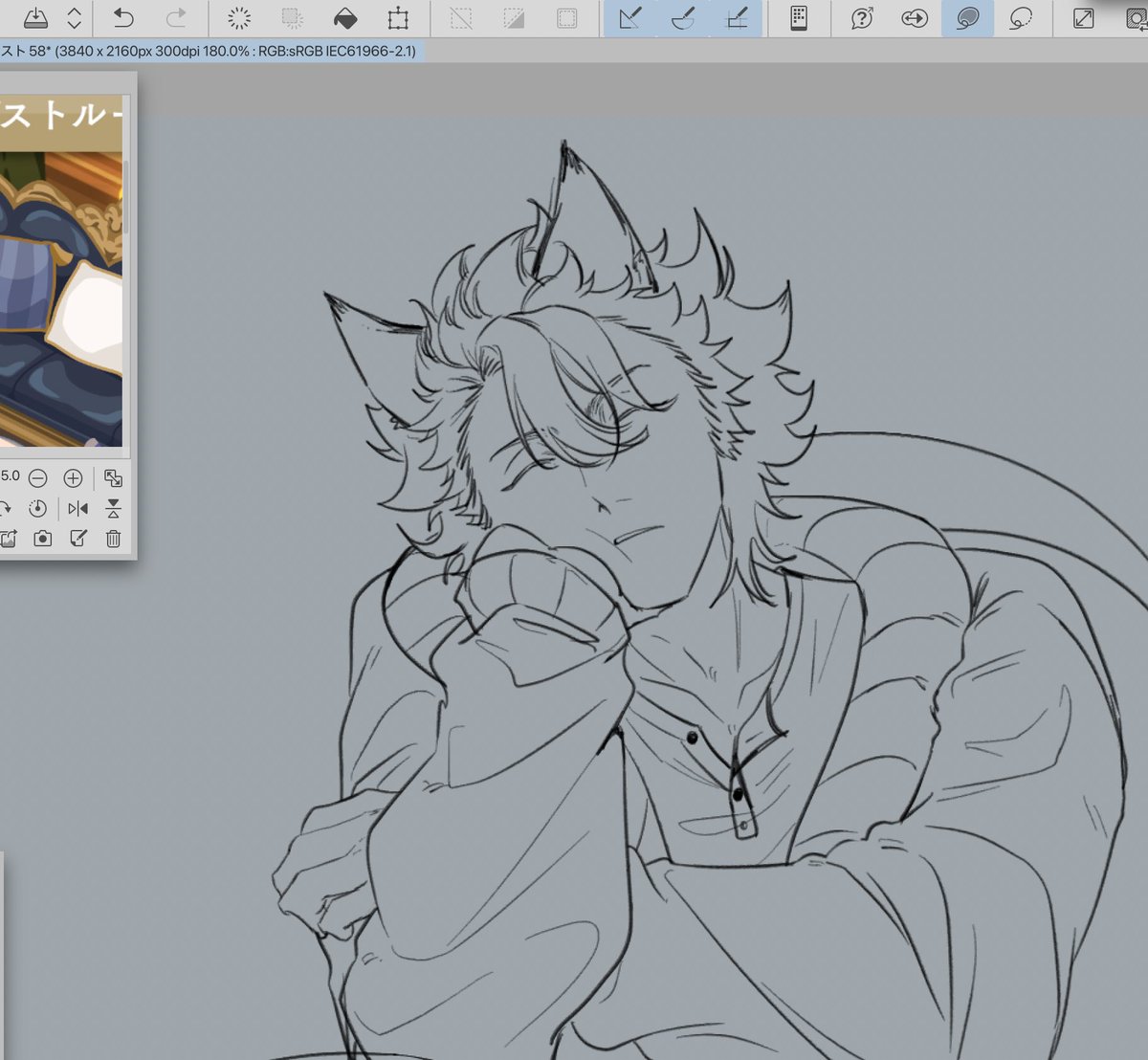Toggle the highlighted speech-bubble icon
Image resolution: width=1148 pixels, height=1060 pixels.
pos(967,18)
